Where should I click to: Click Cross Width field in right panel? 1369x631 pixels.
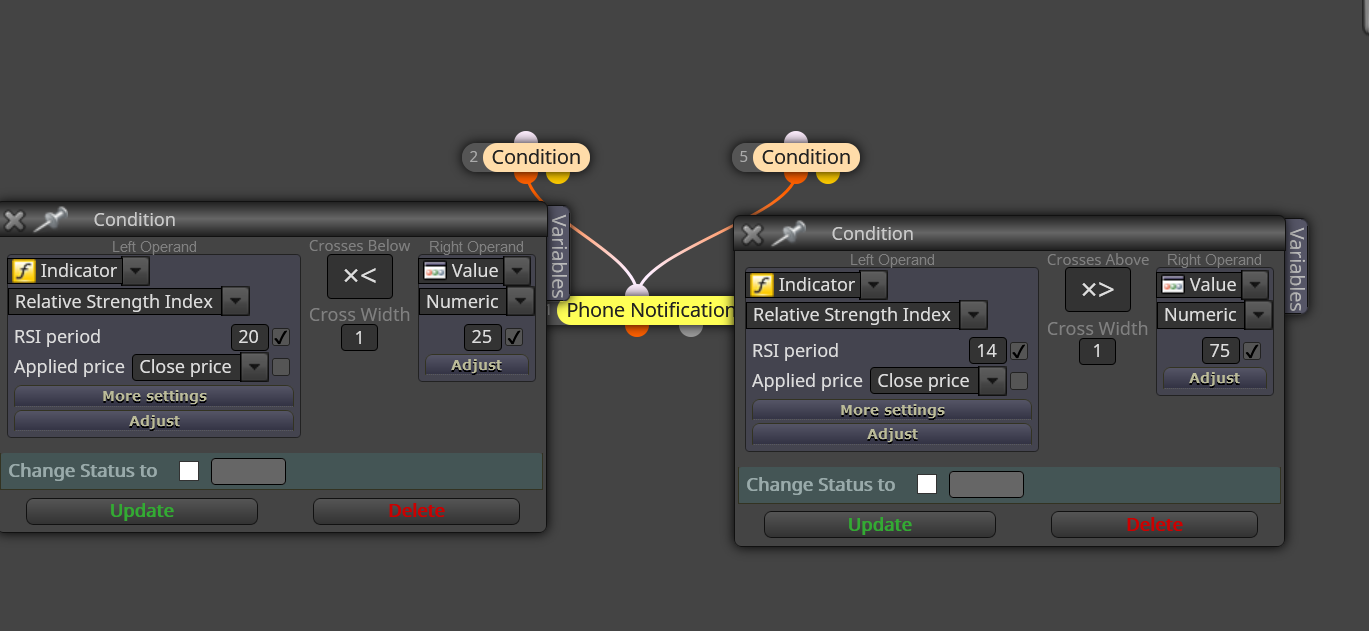coord(1097,351)
